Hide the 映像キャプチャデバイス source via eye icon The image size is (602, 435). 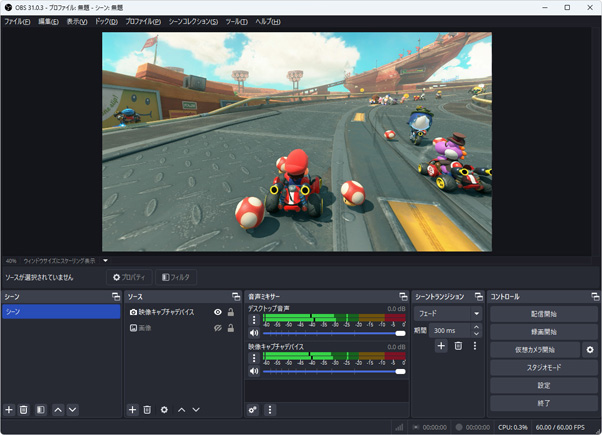click(x=218, y=312)
